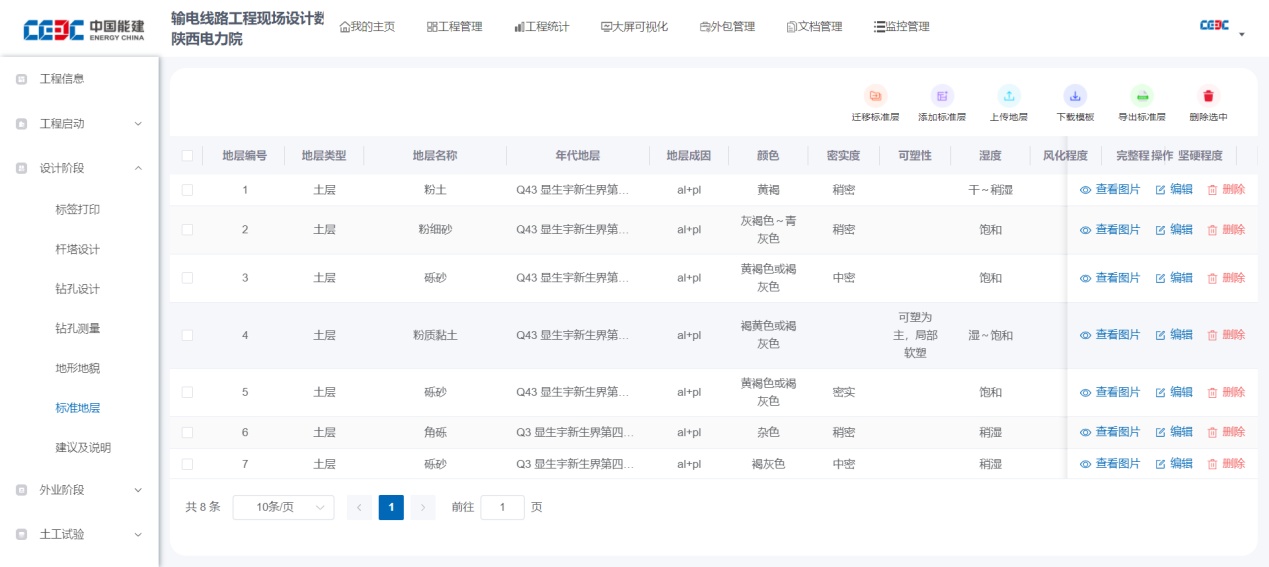The height and width of the screenshot is (567, 1269).
Task: Open 地形地貌 in the sidebar
Action: pyautogui.click(x=77, y=368)
